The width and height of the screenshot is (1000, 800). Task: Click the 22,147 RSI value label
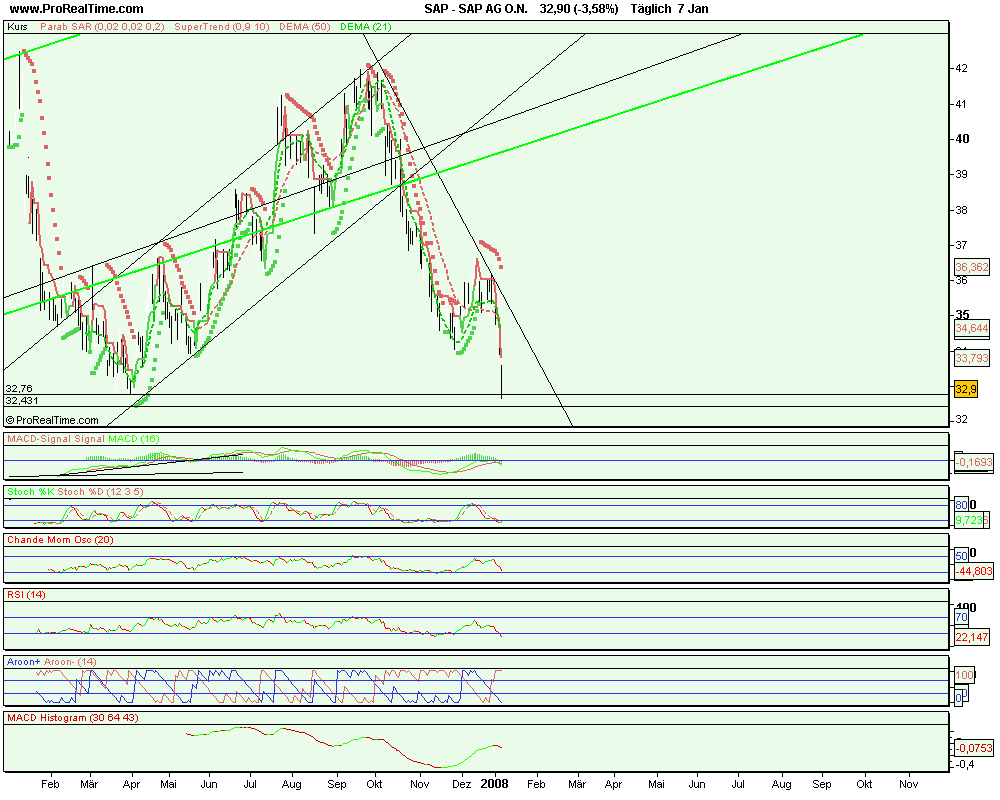(973, 637)
